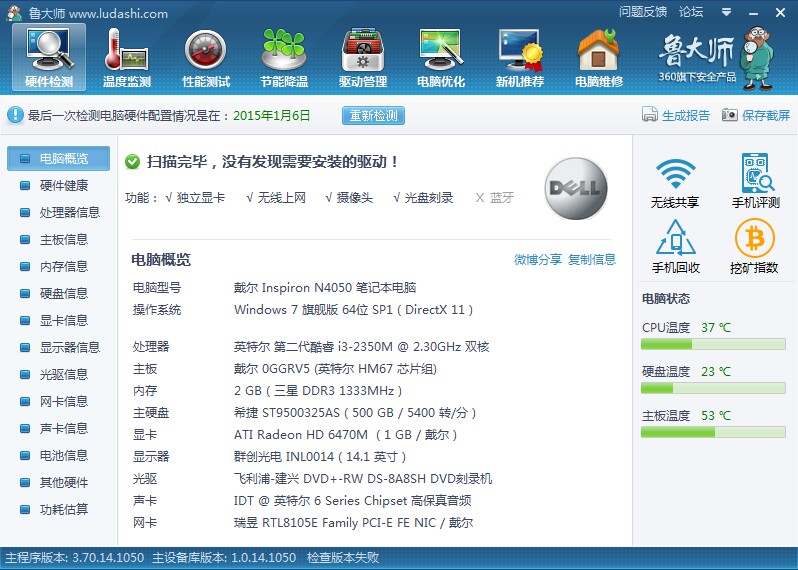Click 瑞昱 RTL8105E network card text
Screen dimensions: 798x570
[353, 523]
